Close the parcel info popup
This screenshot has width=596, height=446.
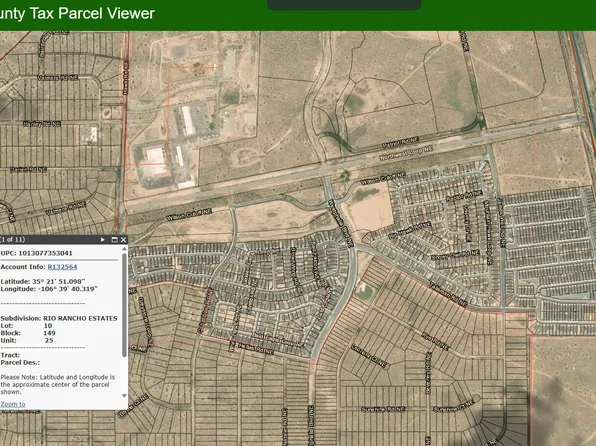(x=123, y=240)
